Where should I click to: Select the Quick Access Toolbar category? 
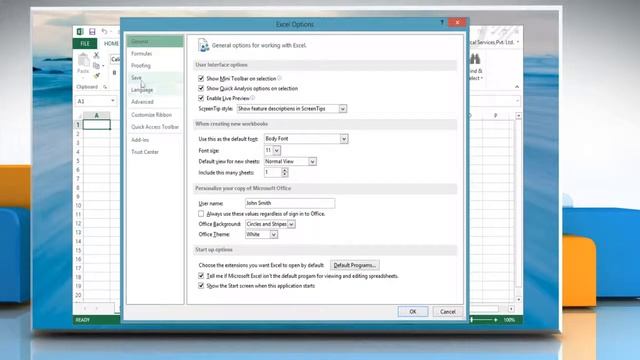(155, 127)
